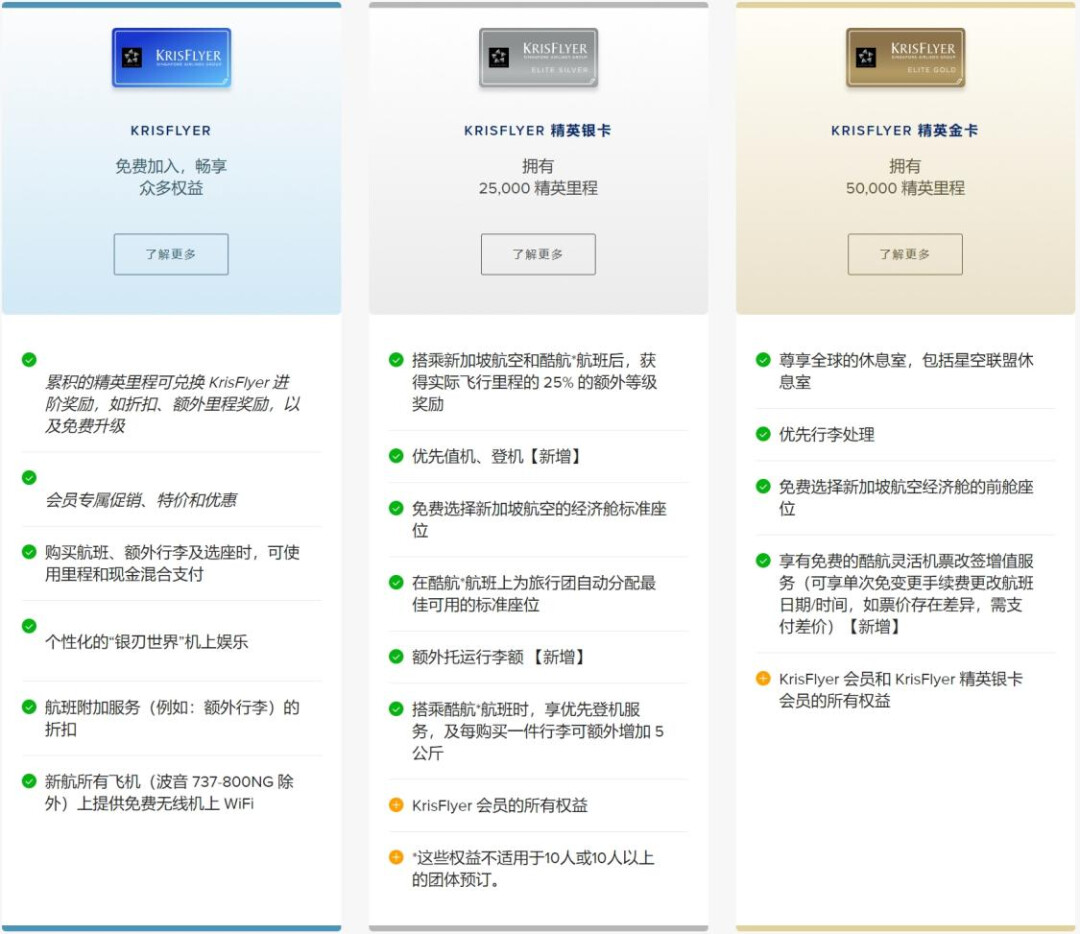Click the 免费选择新加坡航空的经济舱标准座位 benefit text
1080x934 pixels.
[538, 519]
